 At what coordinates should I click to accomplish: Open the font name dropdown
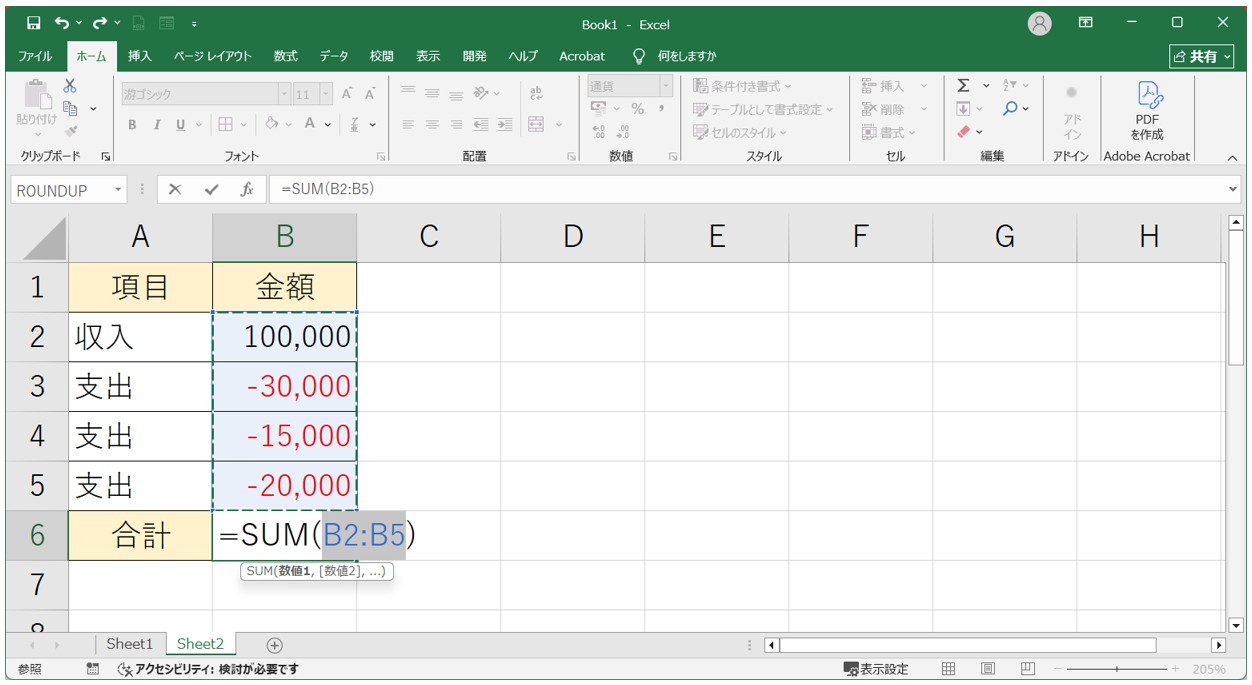(284, 94)
